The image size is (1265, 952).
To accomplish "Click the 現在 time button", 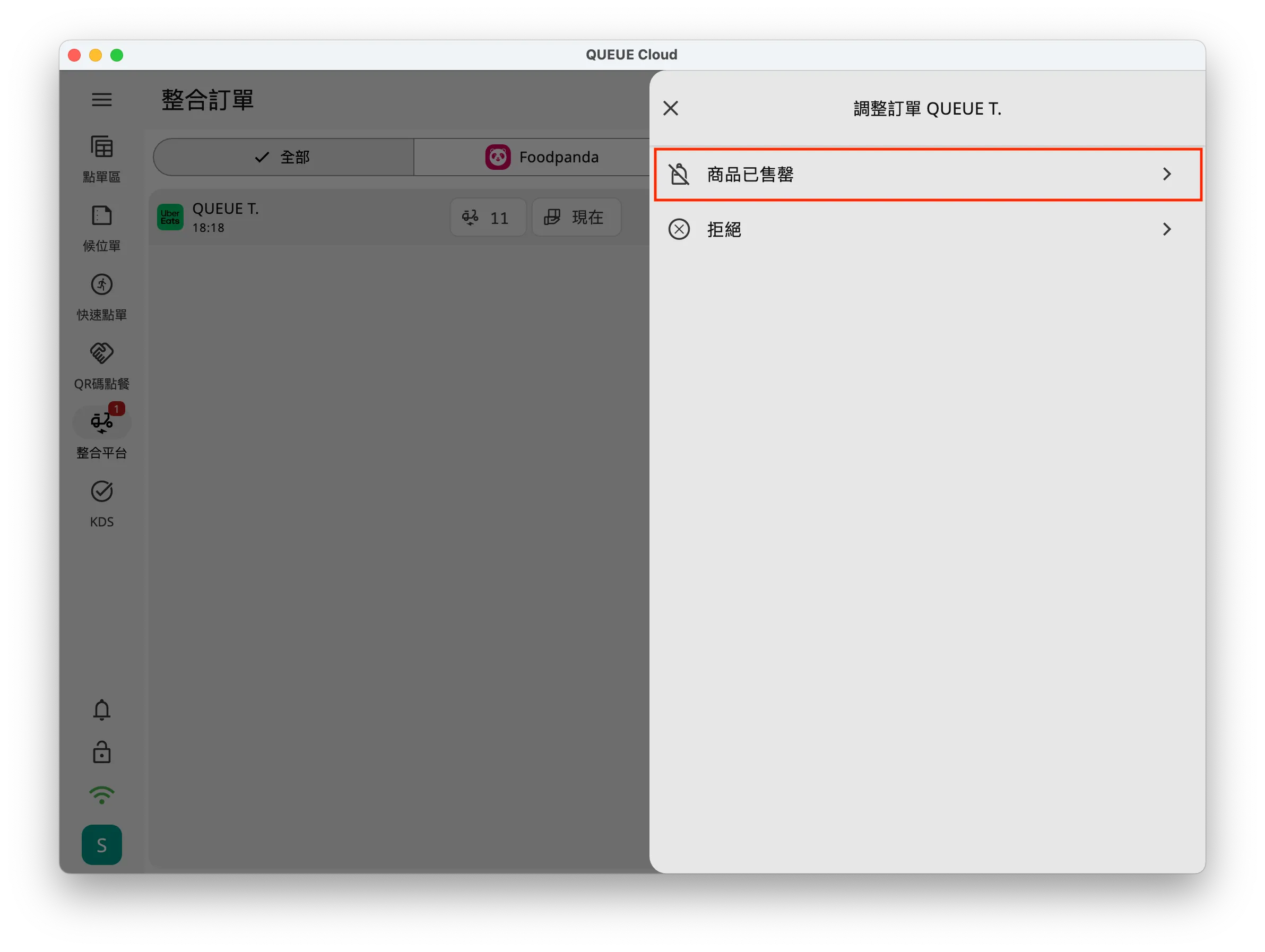I will click(576, 217).
